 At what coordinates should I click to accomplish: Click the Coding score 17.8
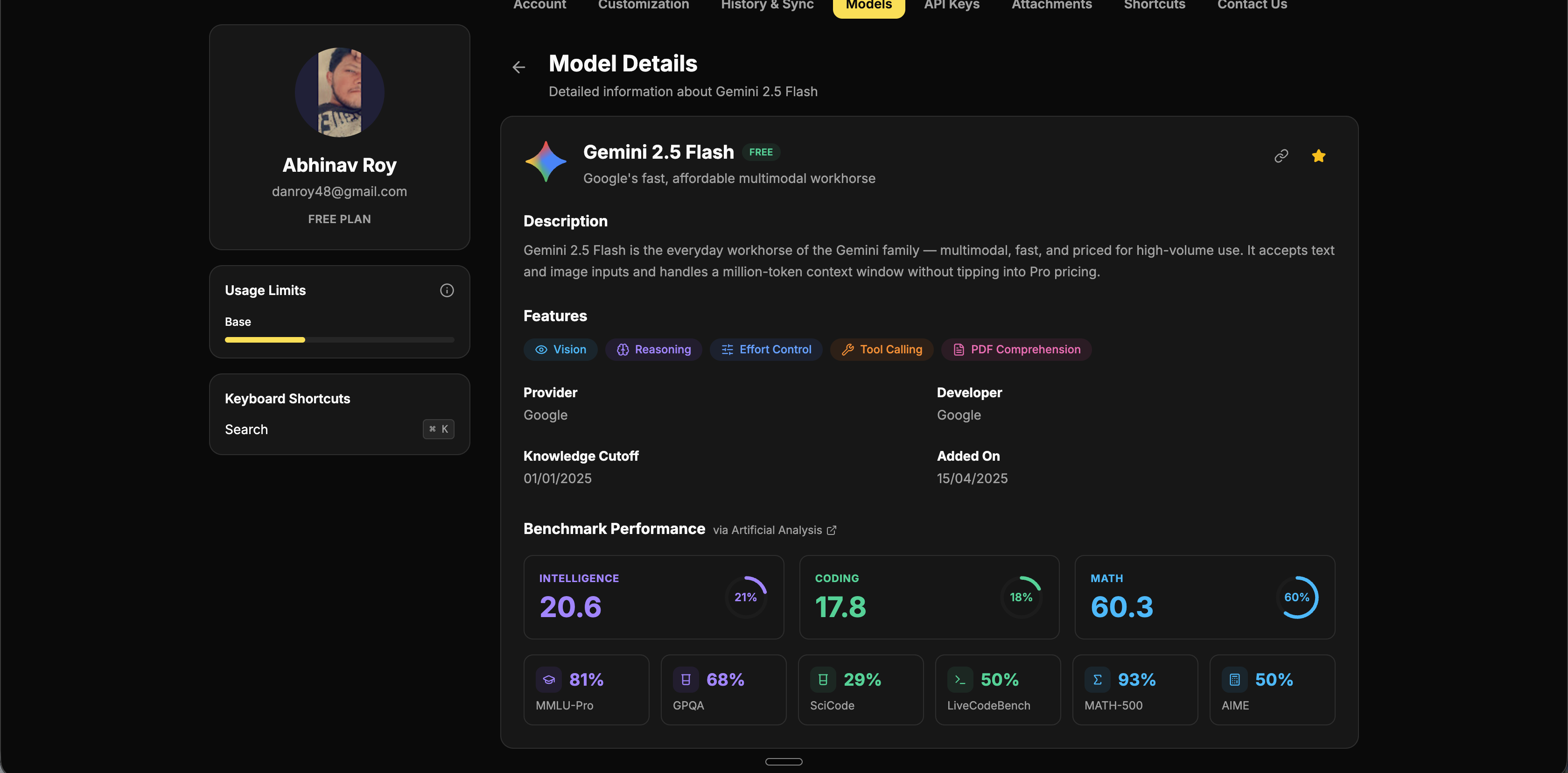840,607
